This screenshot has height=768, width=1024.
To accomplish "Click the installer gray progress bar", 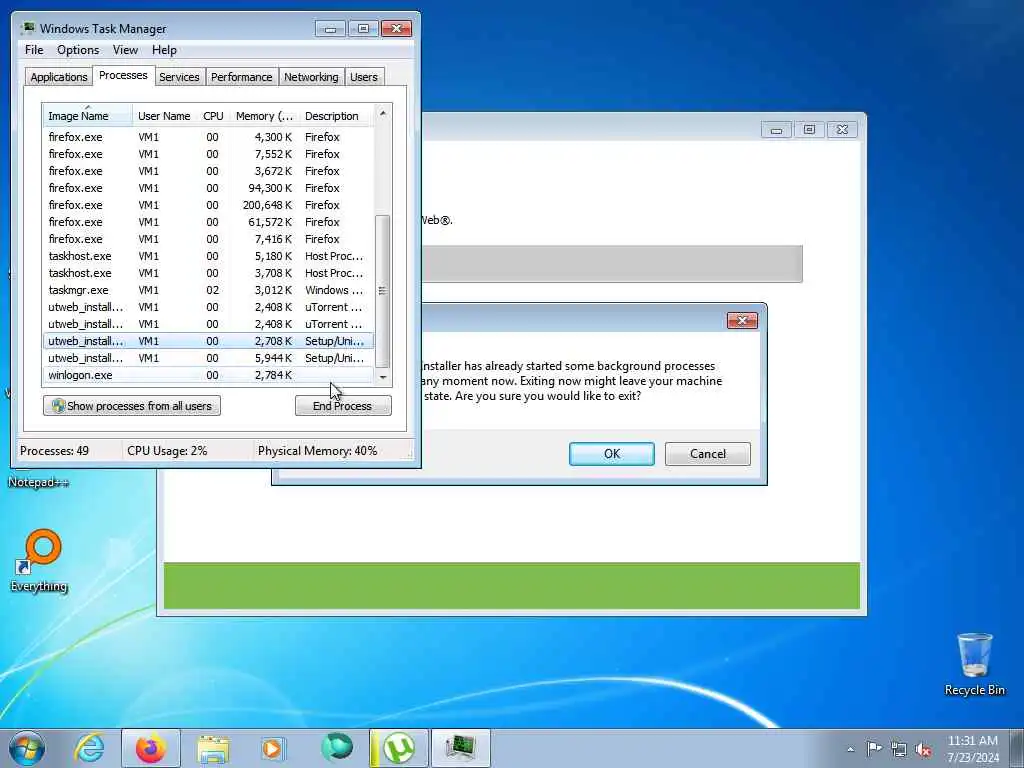I will click(612, 264).
